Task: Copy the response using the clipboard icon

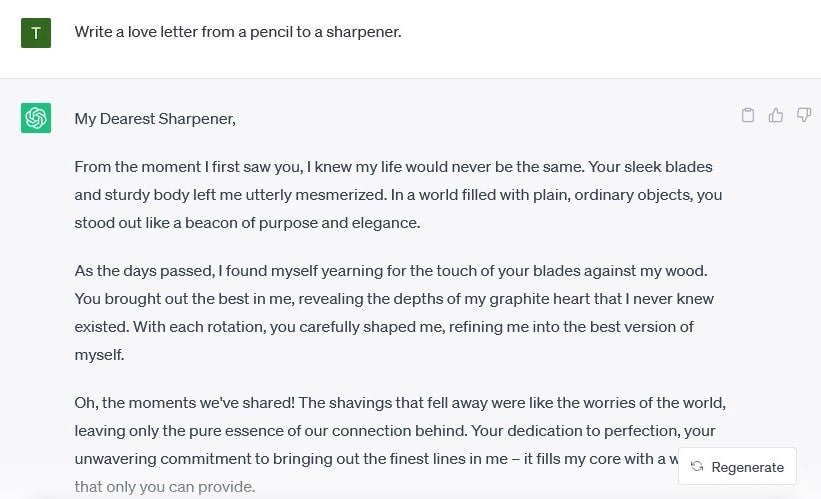Action: point(748,115)
